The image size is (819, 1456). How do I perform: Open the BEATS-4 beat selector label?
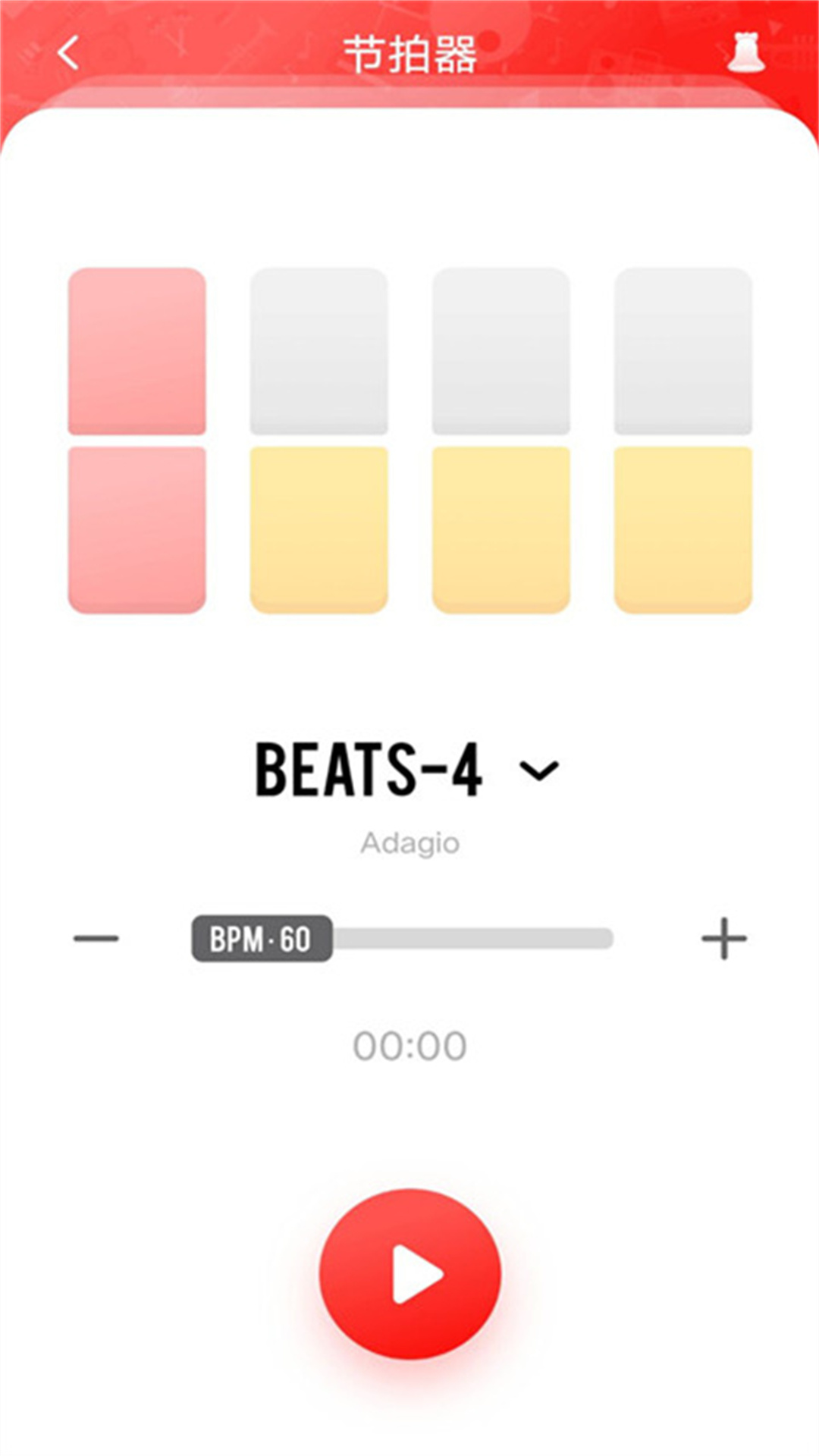[x=369, y=770]
